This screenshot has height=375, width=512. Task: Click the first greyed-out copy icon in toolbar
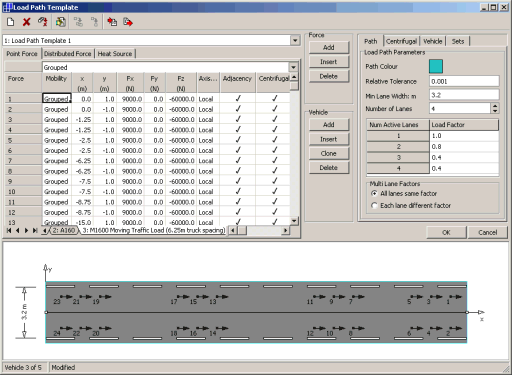(x=78, y=22)
